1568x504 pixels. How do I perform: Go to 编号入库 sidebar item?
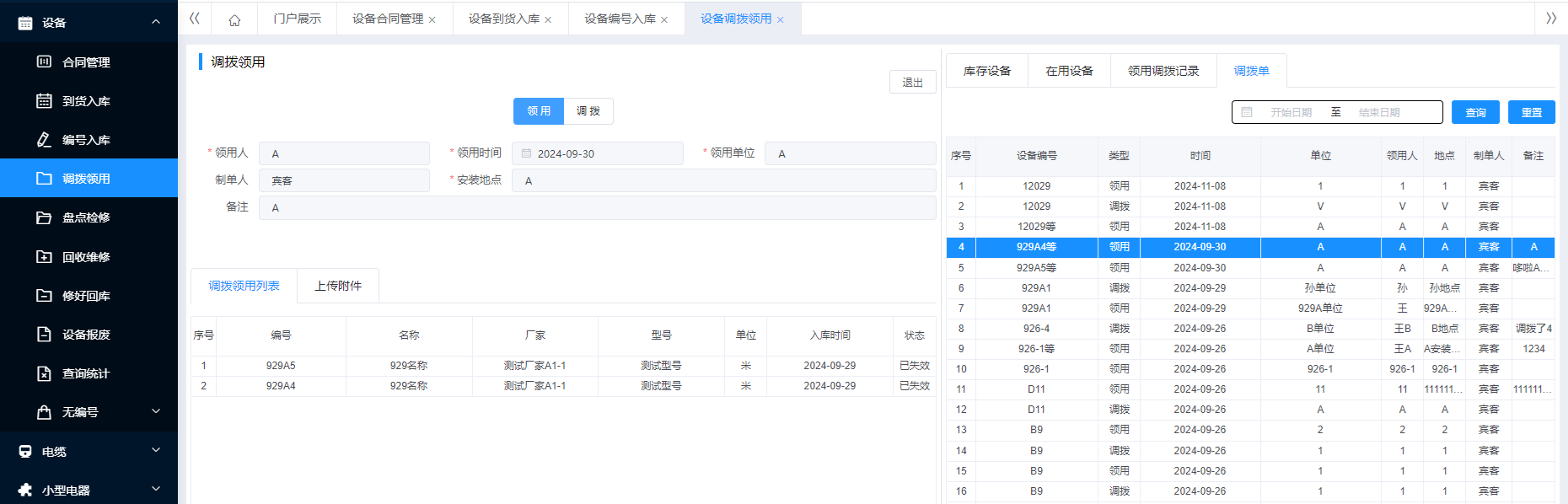click(86, 140)
